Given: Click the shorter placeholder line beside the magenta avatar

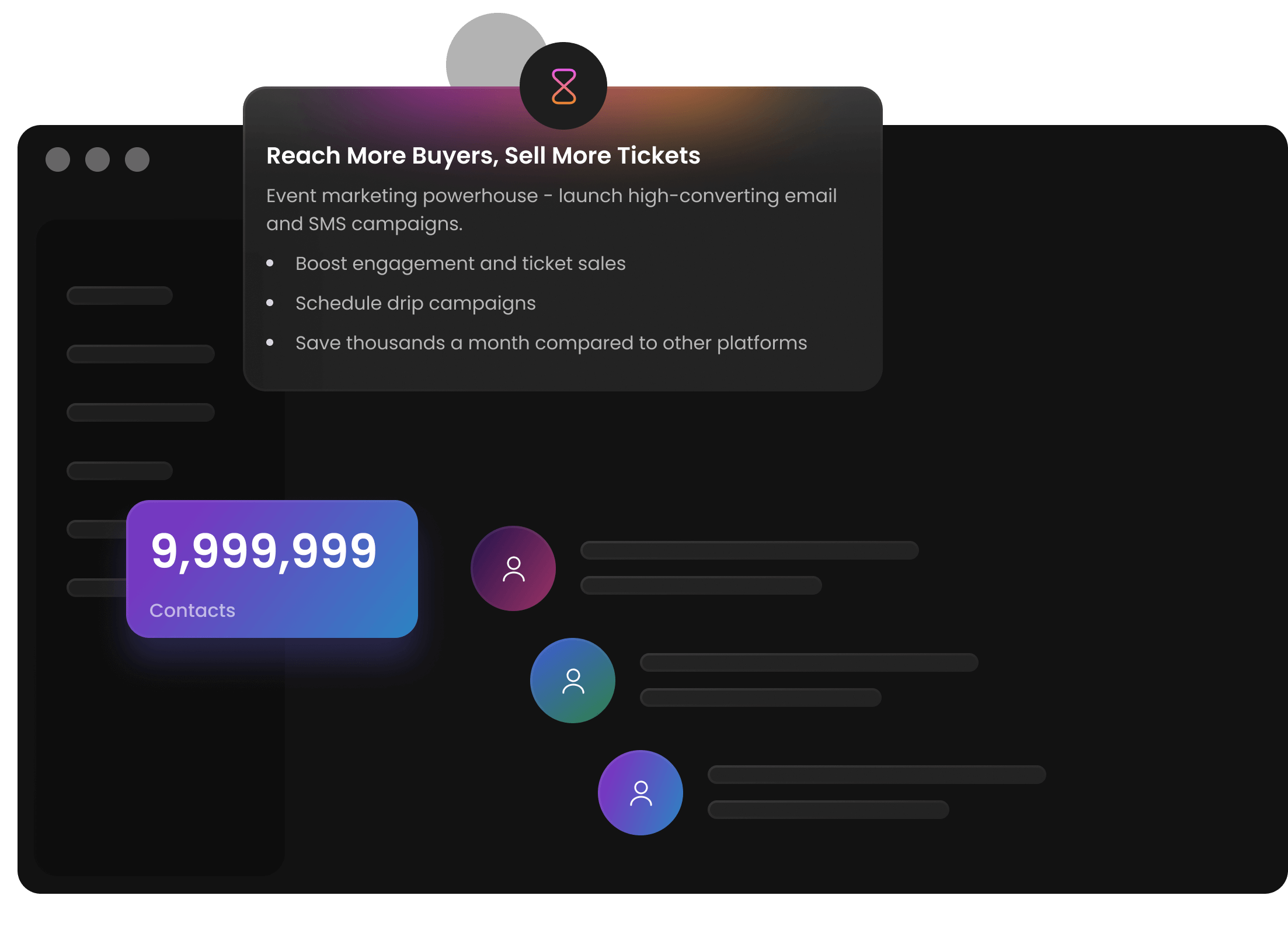Looking at the screenshot, I should pos(701,585).
